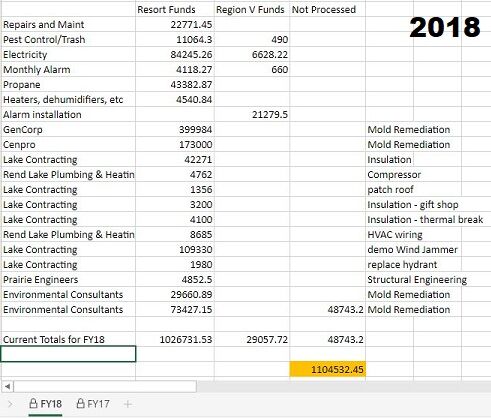
Task: Select the 173000 value cell
Action: (x=175, y=144)
